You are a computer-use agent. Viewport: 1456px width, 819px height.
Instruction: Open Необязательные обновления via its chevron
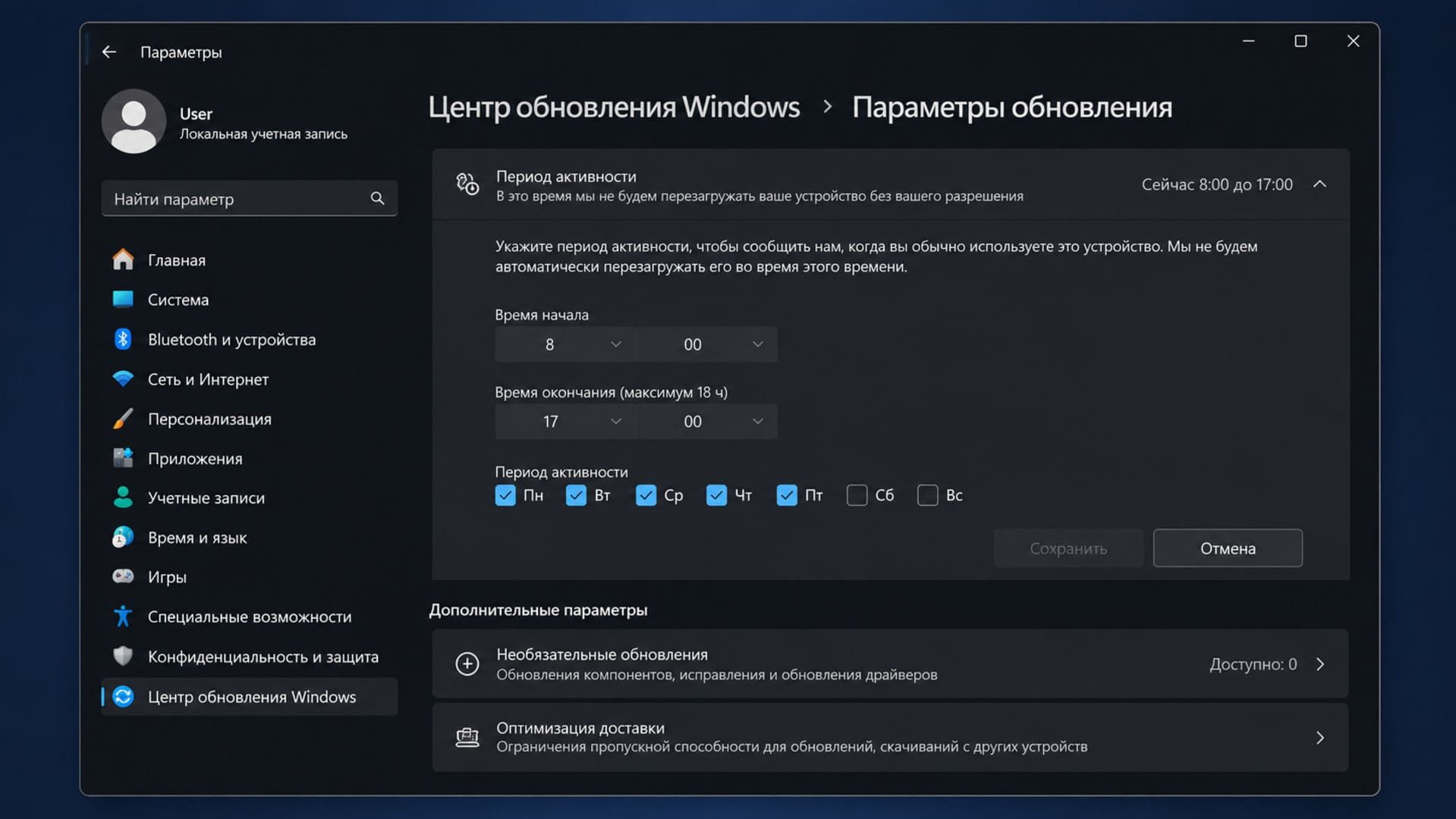click(x=1320, y=664)
